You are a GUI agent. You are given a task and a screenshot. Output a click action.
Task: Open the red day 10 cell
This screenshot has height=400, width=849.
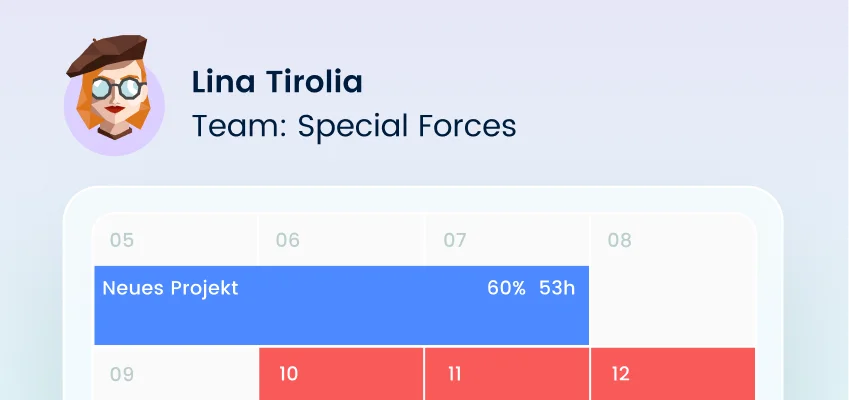point(341,374)
